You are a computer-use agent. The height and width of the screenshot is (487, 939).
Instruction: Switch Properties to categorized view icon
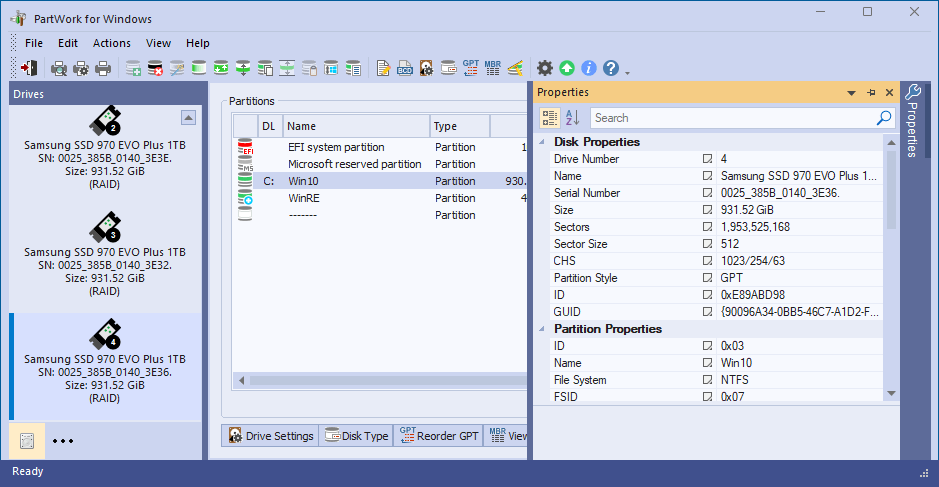click(549, 118)
